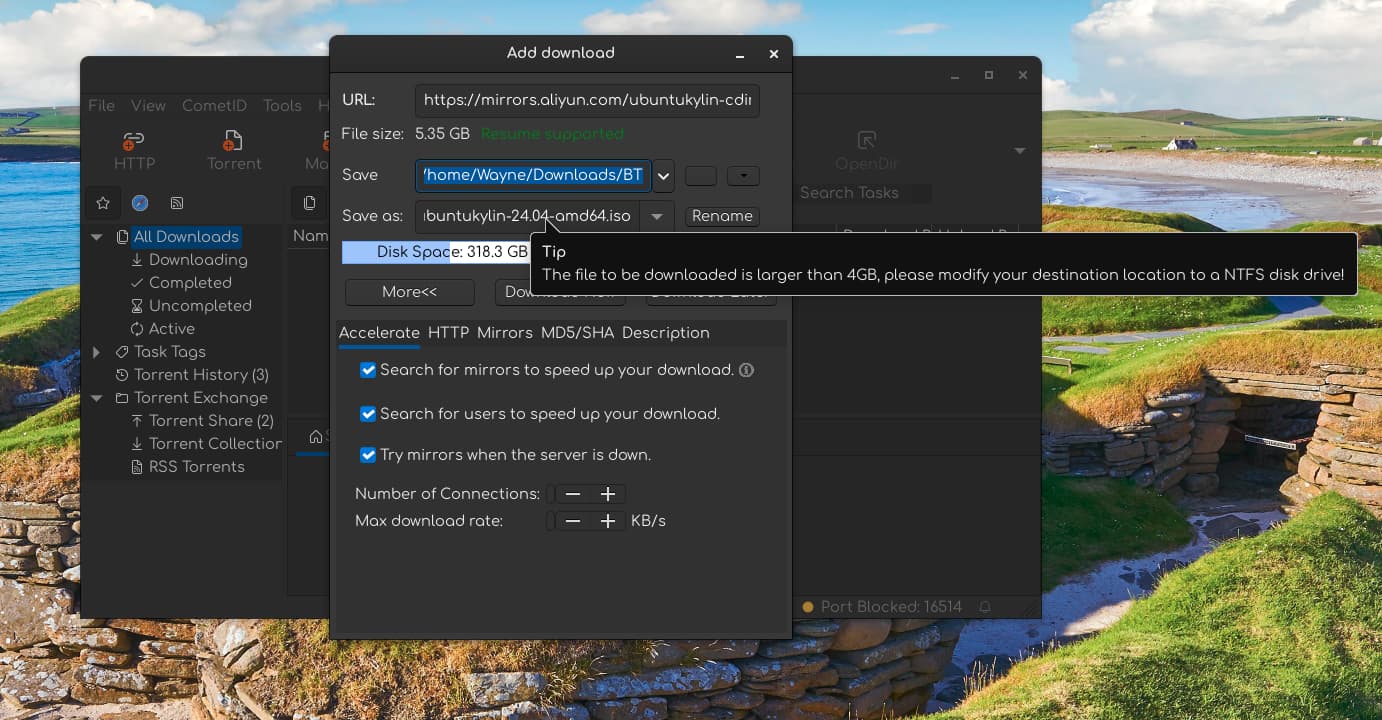Select Downloading in the sidebar tree
Screen dimensions: 1382x720
[x=198, y=260]
